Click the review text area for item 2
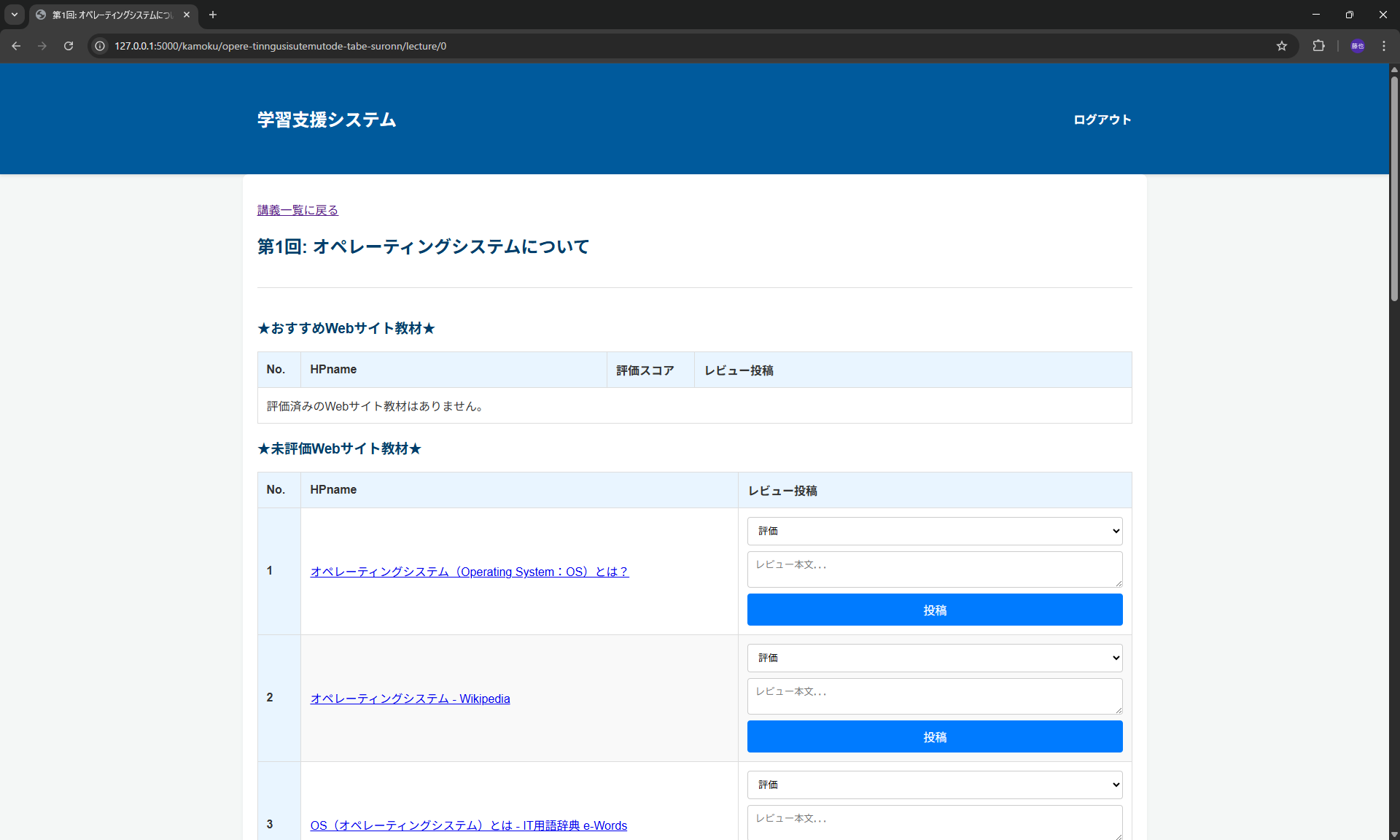Viewport: 1400px width, 840px height. click(x=934, y=696)
